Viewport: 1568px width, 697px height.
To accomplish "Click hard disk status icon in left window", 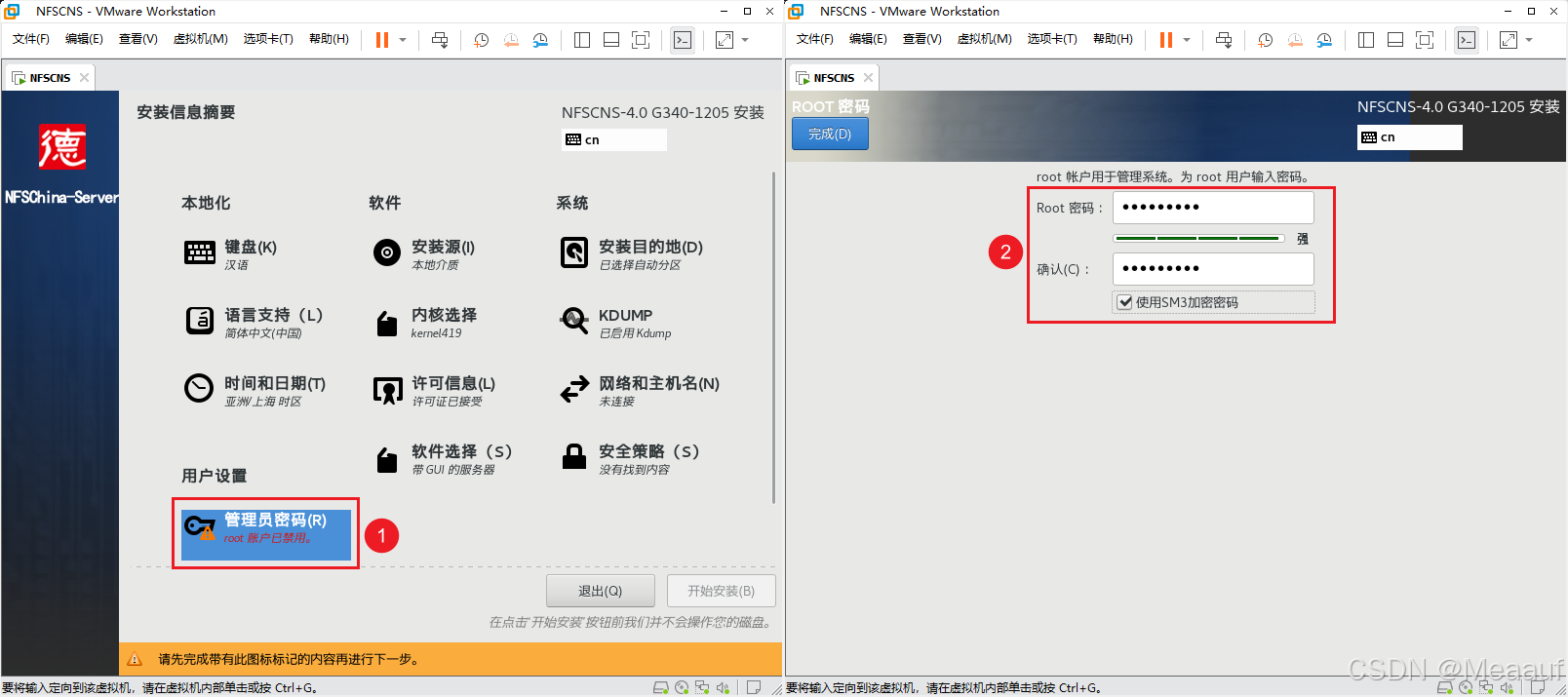I will tap(660, 687).
